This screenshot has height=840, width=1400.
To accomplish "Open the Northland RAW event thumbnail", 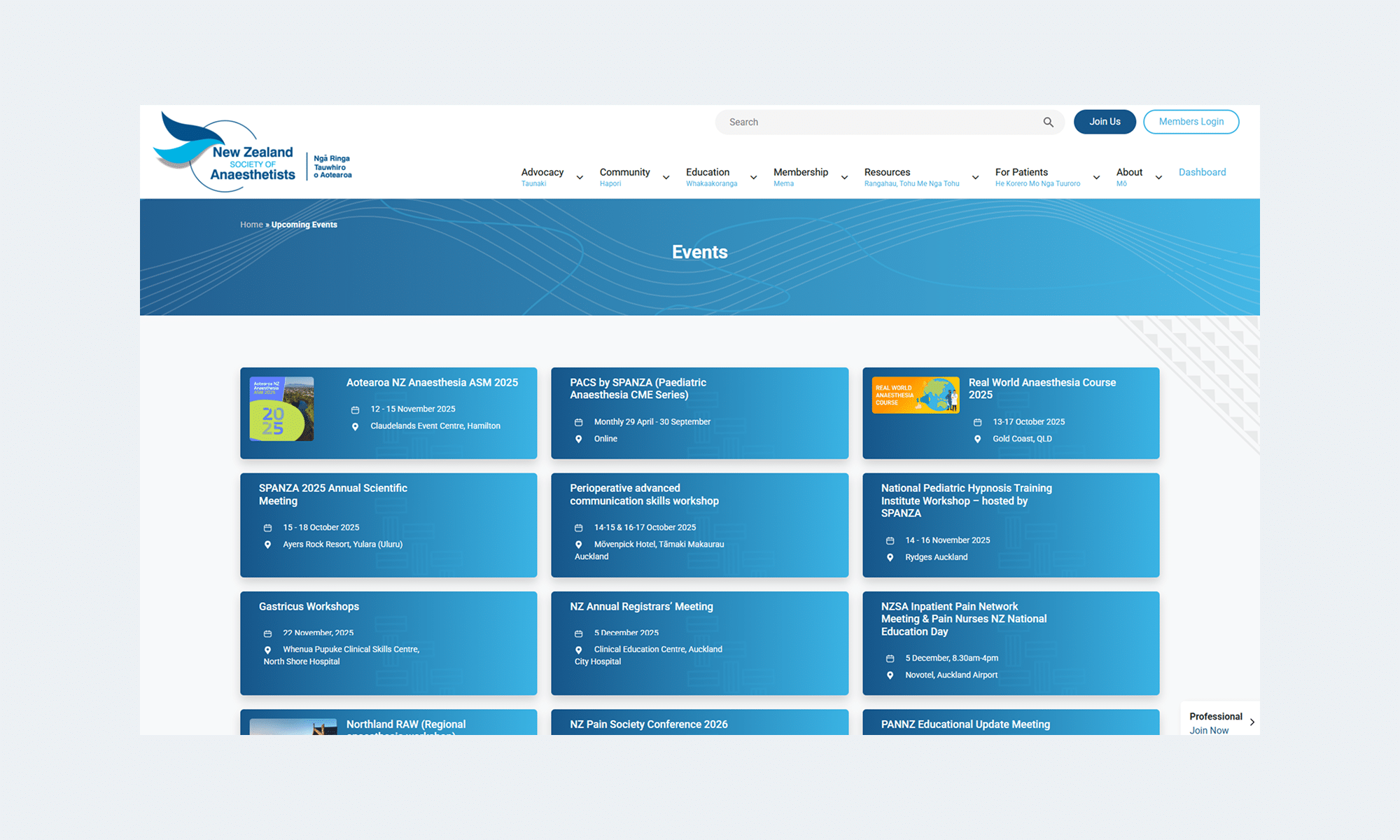I will coord(293,727).
